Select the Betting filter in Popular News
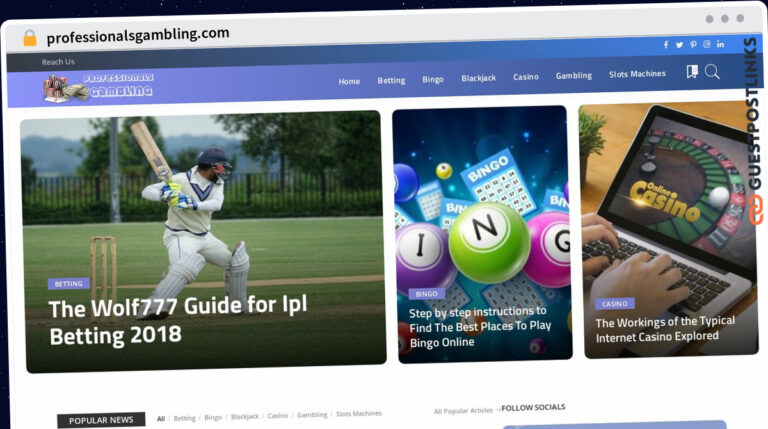This screenshot has height=429, width=768. point(184,418)
